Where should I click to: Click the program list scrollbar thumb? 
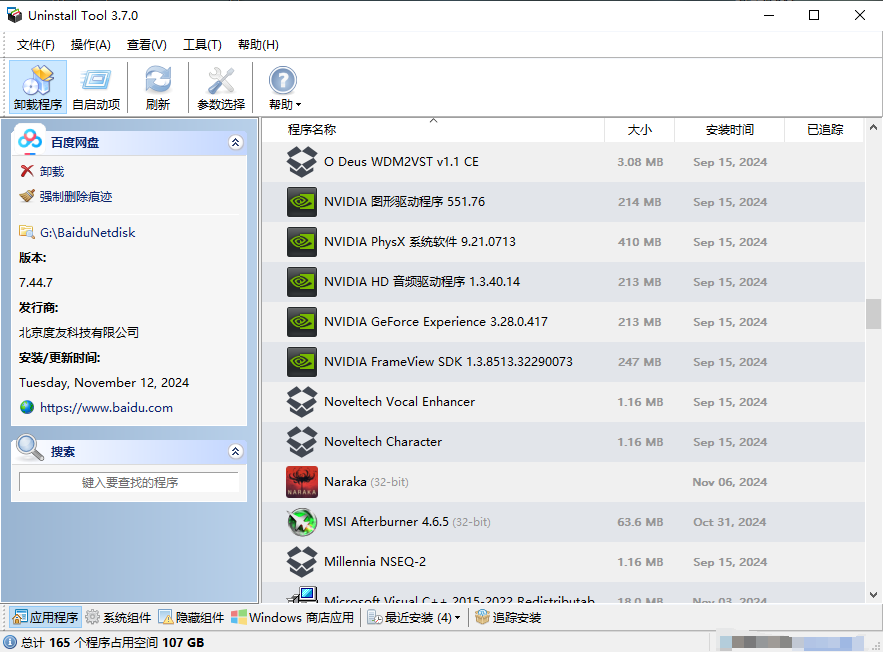click(873, 314)
